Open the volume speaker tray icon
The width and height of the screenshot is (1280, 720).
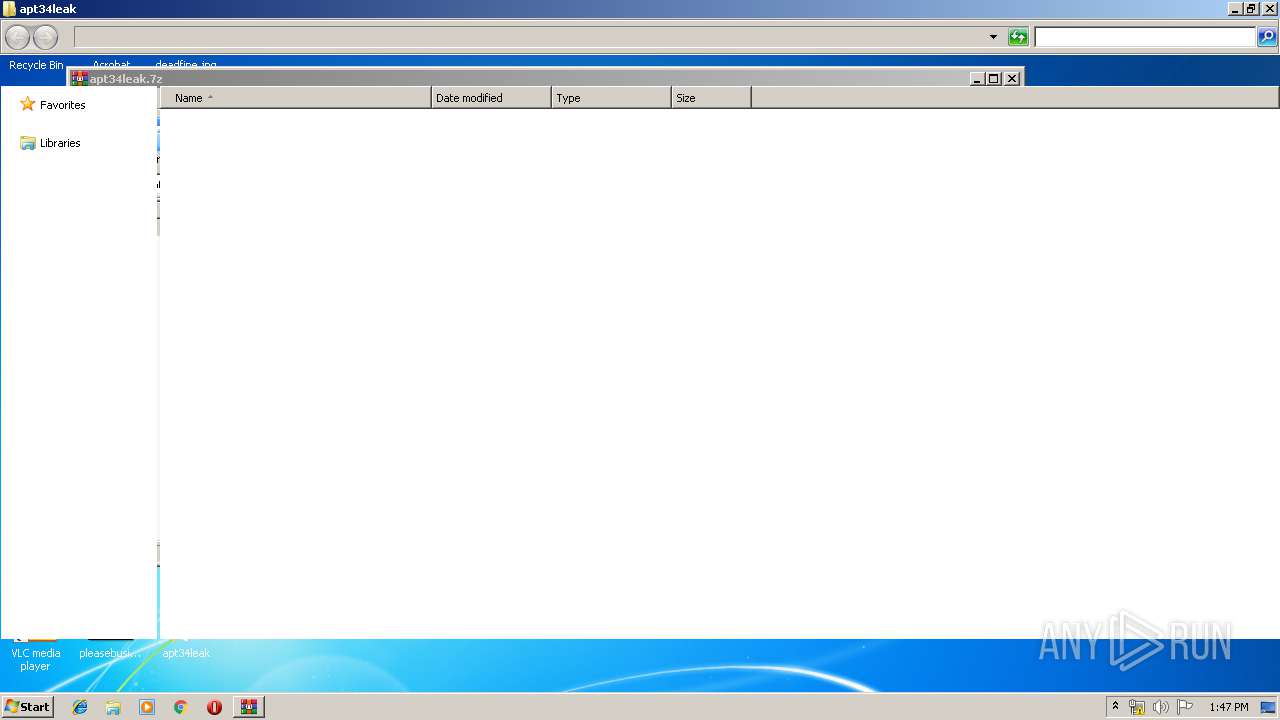tap(1161, 707)
